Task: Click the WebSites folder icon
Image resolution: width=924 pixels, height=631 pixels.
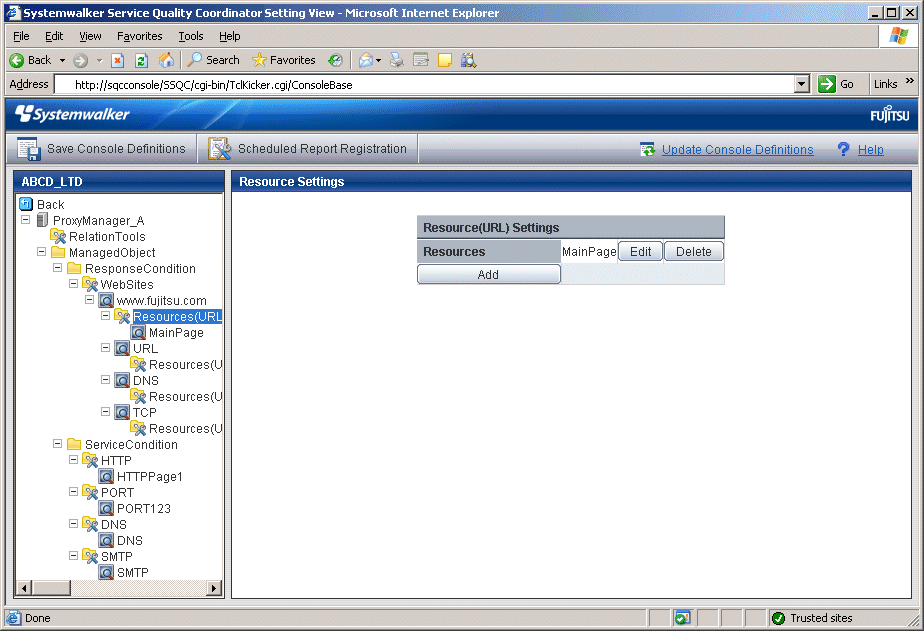Action: 90,285
